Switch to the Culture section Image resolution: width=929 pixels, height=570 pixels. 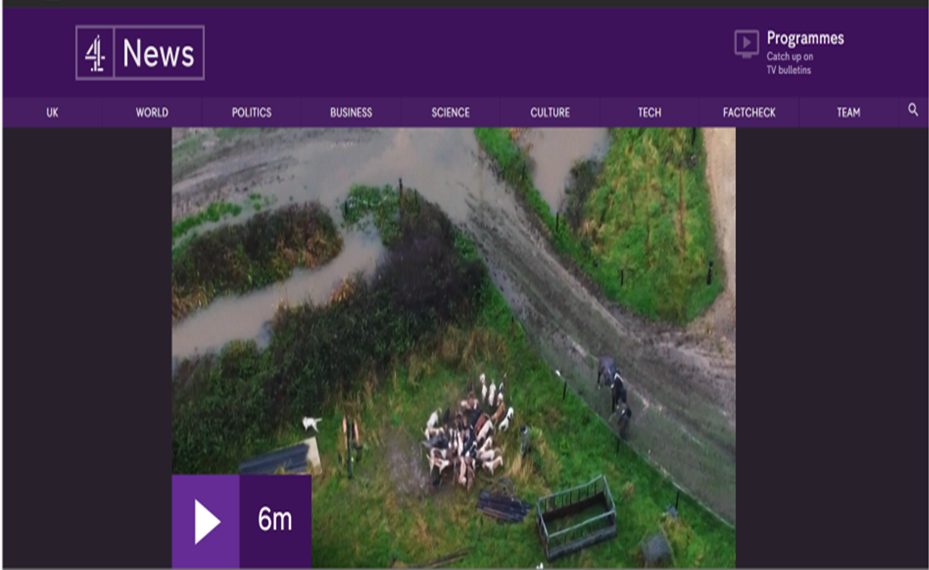pos(550,113)
